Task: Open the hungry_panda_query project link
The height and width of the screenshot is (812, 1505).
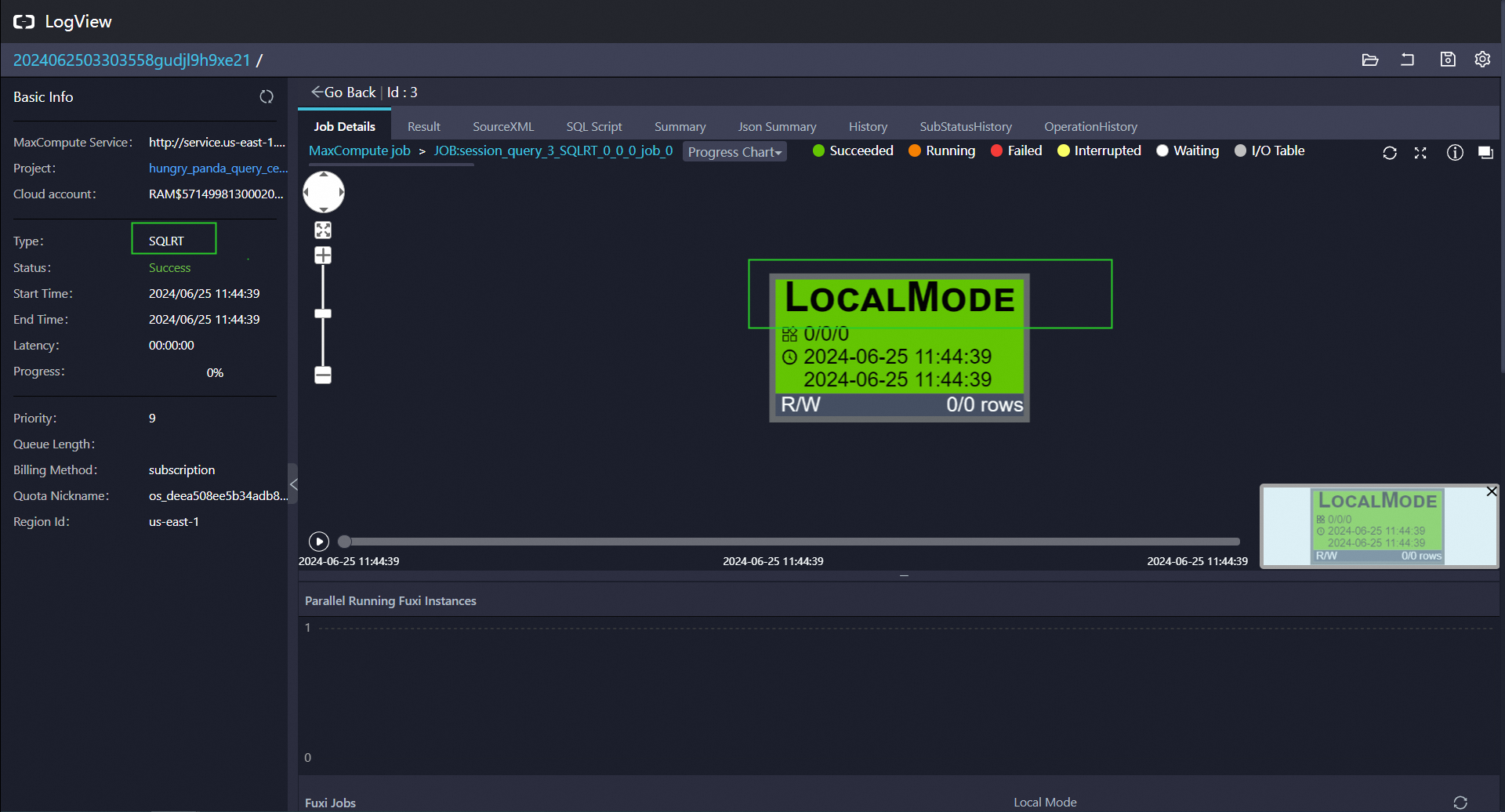Action: tap(218, 168)
